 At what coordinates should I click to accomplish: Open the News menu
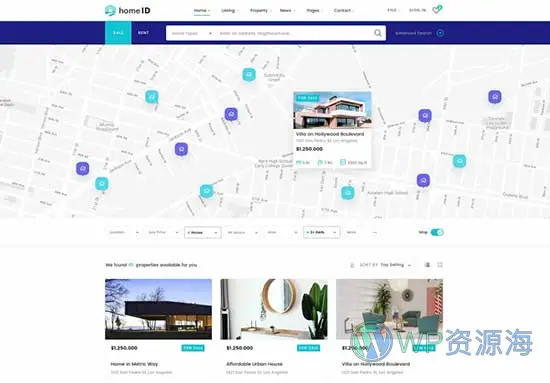287,11
